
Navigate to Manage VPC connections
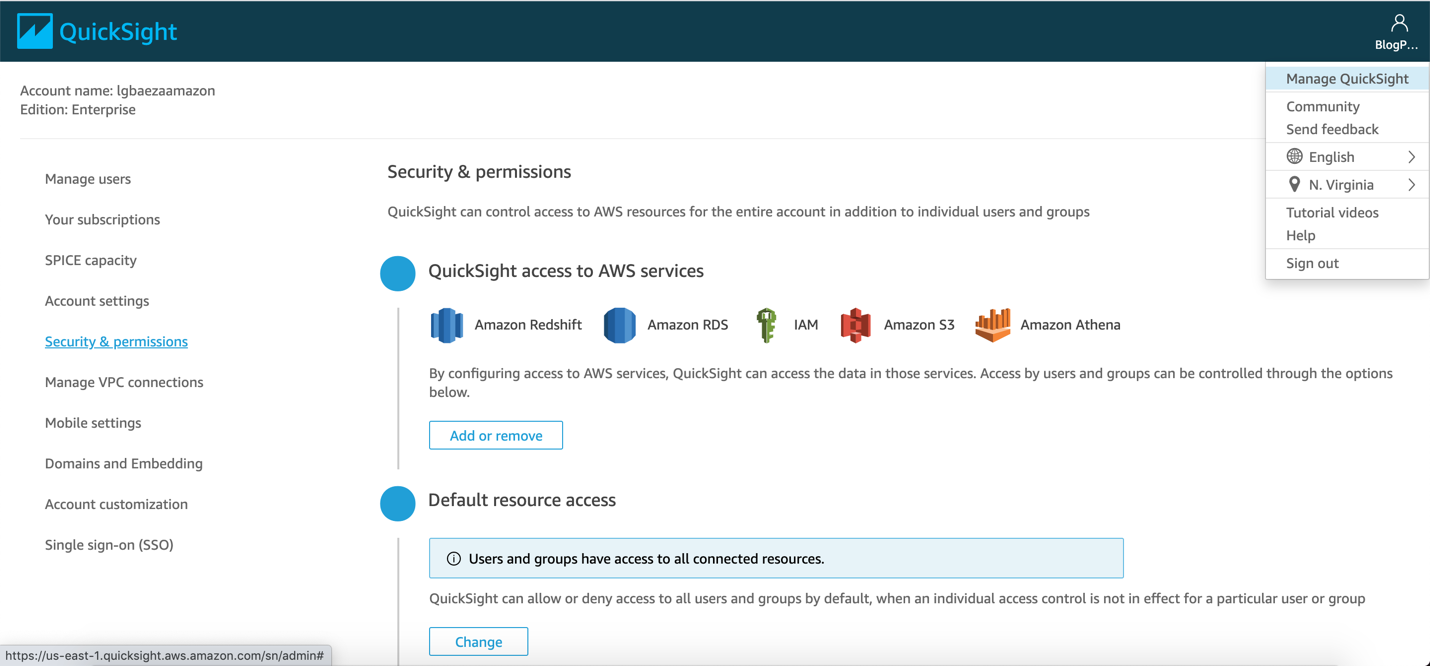124,382
